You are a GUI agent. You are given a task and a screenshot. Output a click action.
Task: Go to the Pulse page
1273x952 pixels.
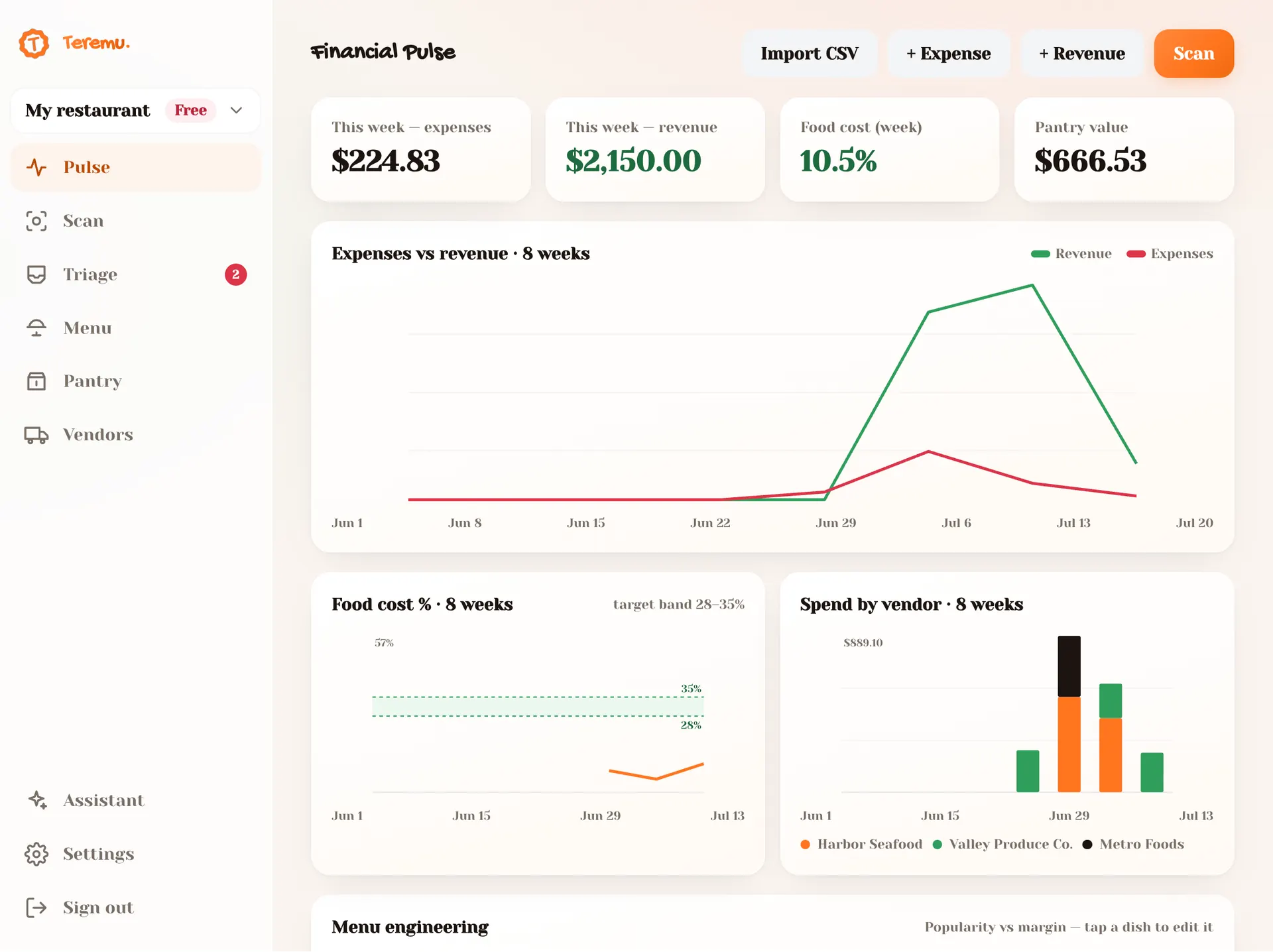click(135, 167)
